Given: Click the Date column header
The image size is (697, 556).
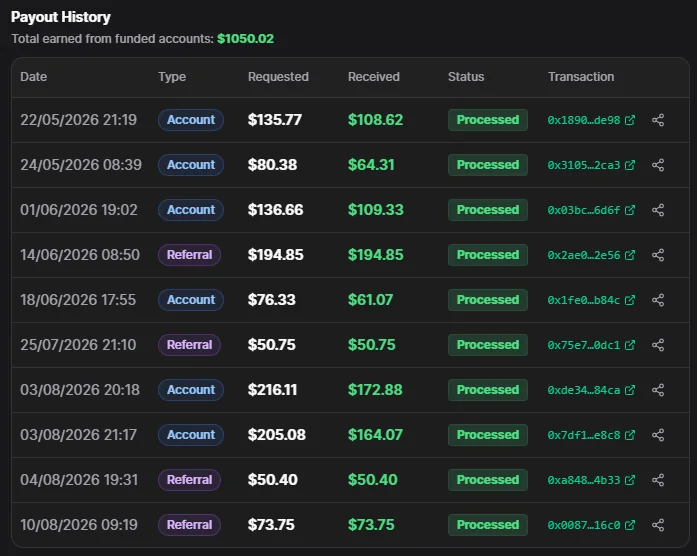Looking at the screenshot, I should [33, 77].
